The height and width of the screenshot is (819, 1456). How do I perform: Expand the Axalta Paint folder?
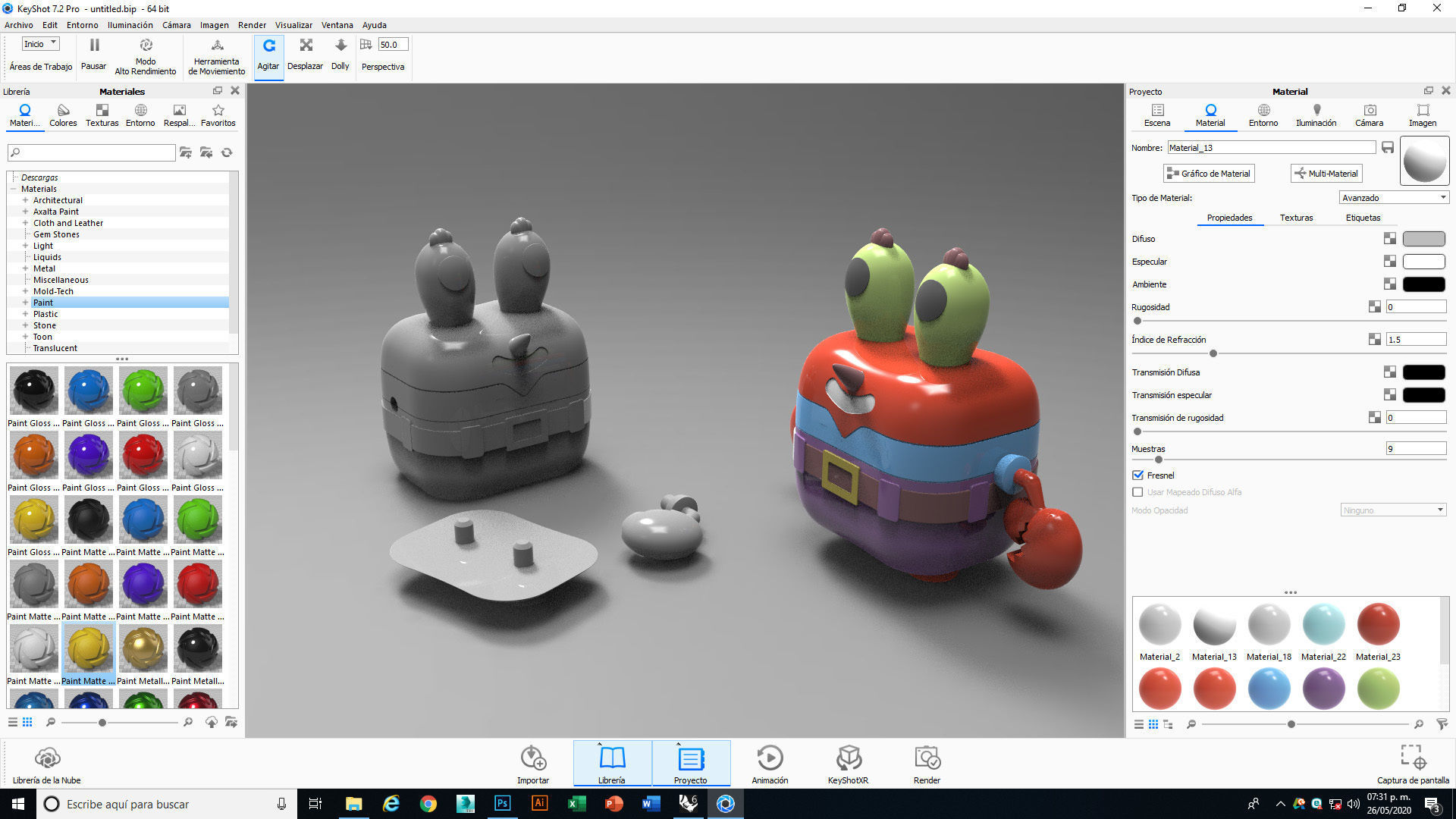click(25, 212)
